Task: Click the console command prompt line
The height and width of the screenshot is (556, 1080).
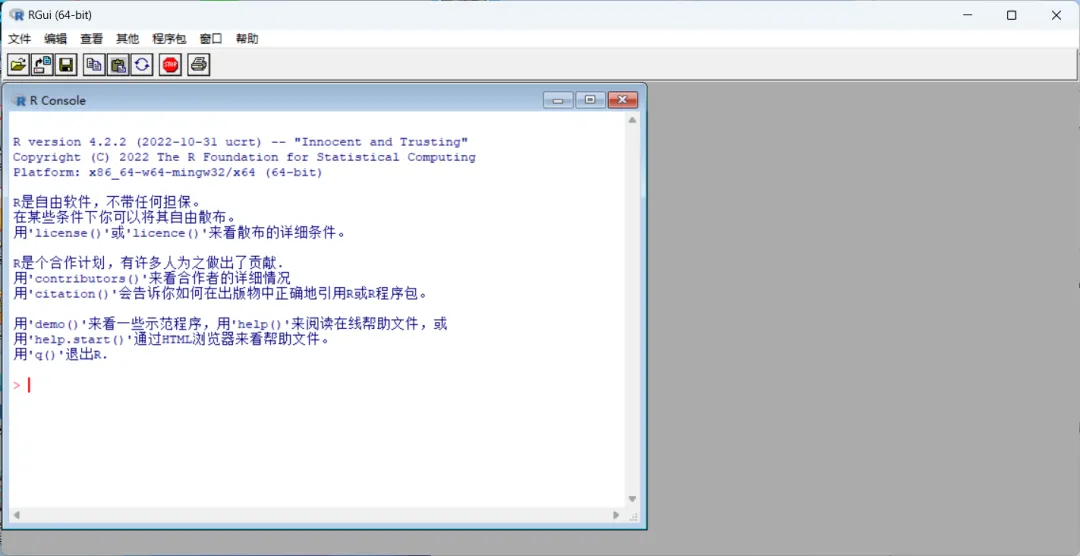Action: coord(318,385)
